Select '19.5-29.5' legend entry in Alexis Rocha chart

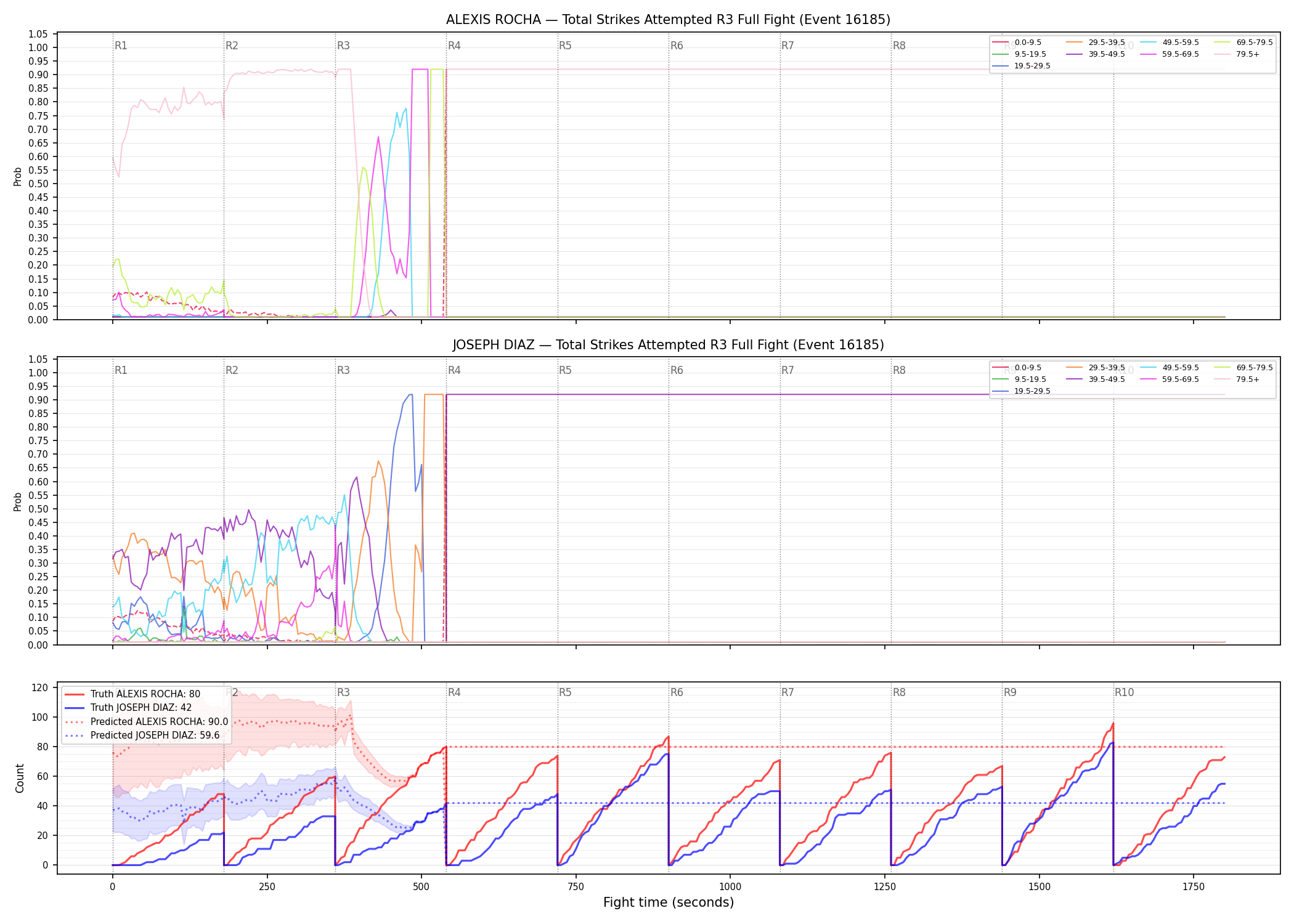(1022, 66)
